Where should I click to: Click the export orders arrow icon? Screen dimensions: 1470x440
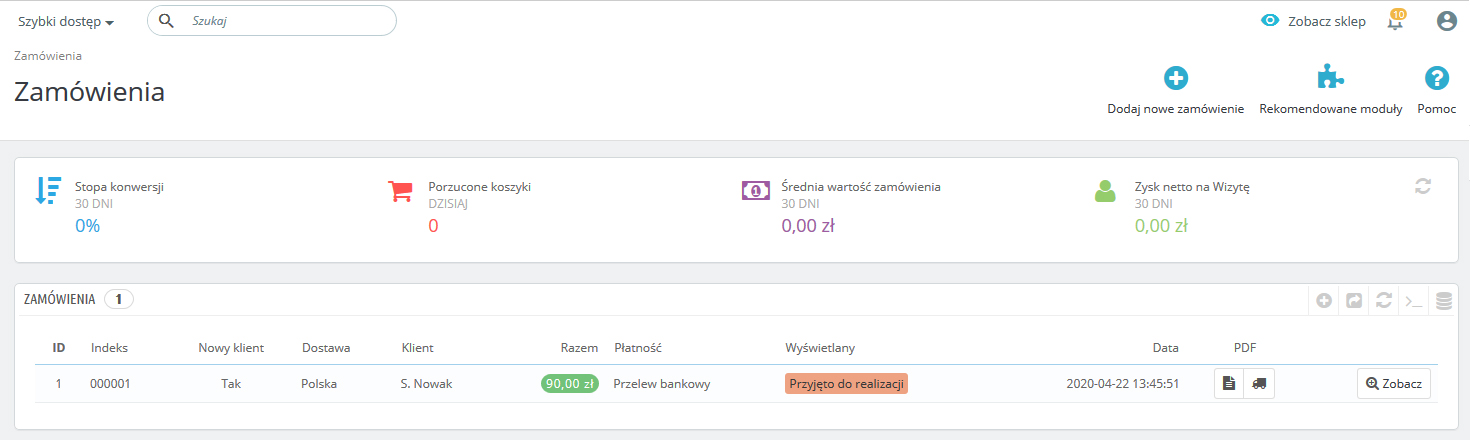[x=1354, y=300]
